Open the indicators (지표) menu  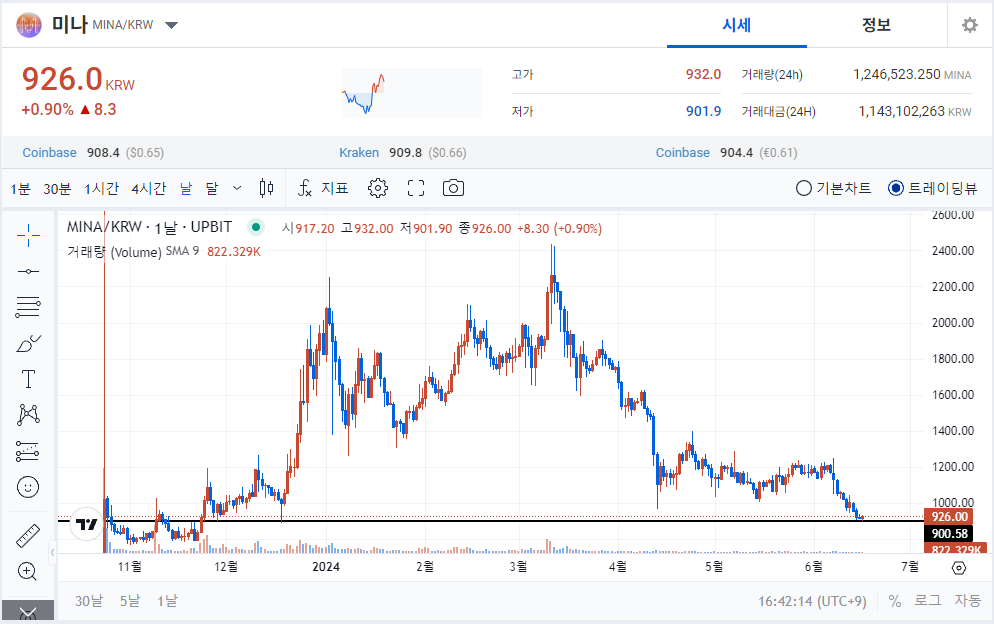tap(323, 188)
